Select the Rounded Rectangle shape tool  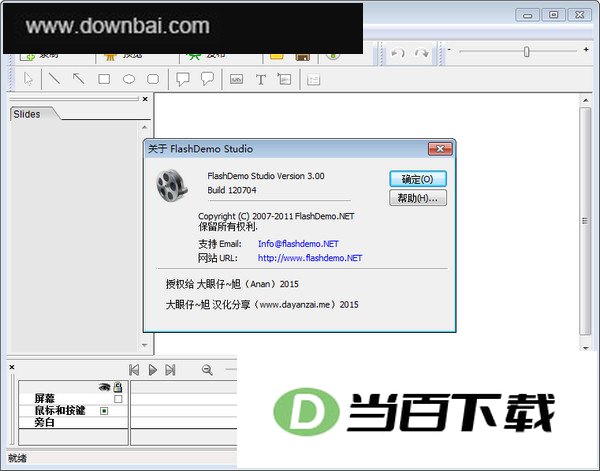(153, 79)
